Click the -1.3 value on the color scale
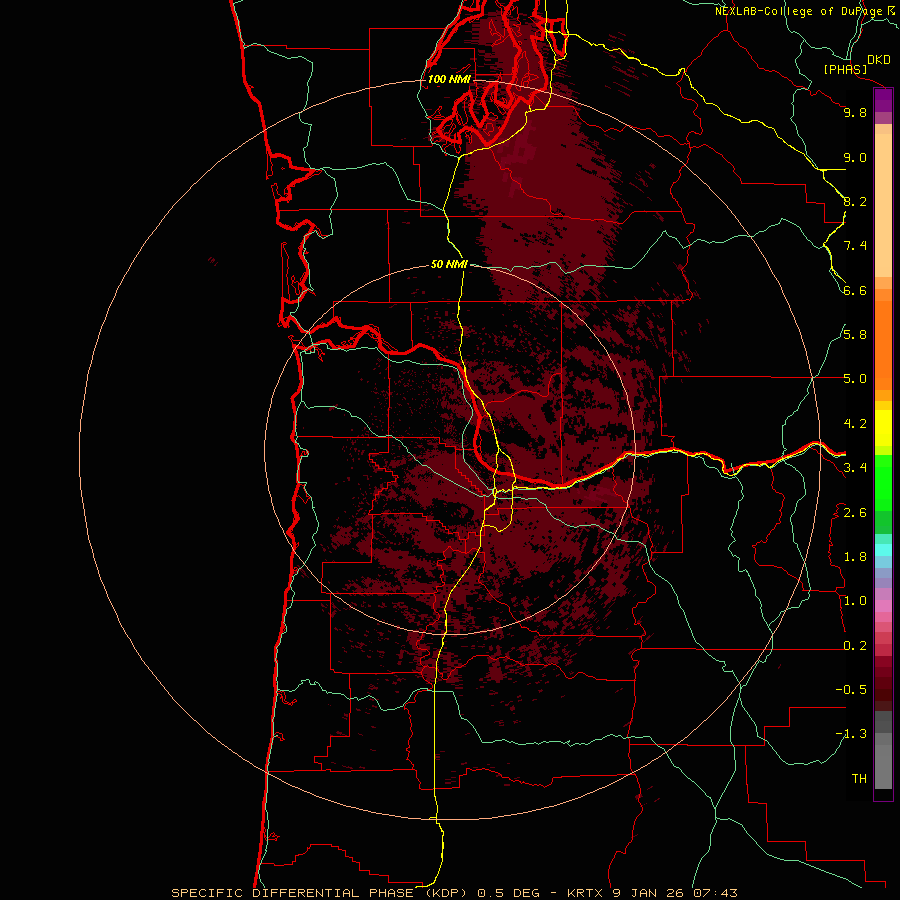The height and width of the screenshot is (900, 900). 851,734
